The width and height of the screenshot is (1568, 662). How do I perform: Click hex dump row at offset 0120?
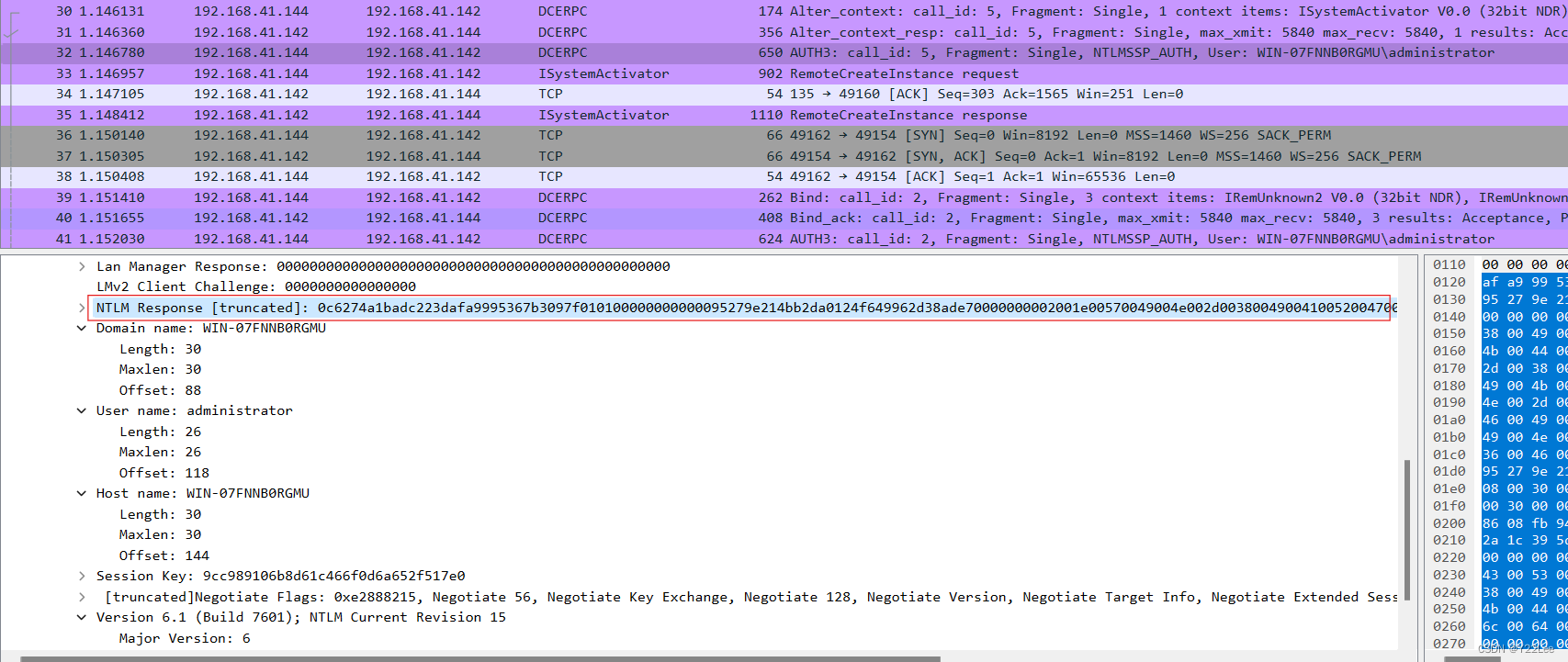point(1499,282)
